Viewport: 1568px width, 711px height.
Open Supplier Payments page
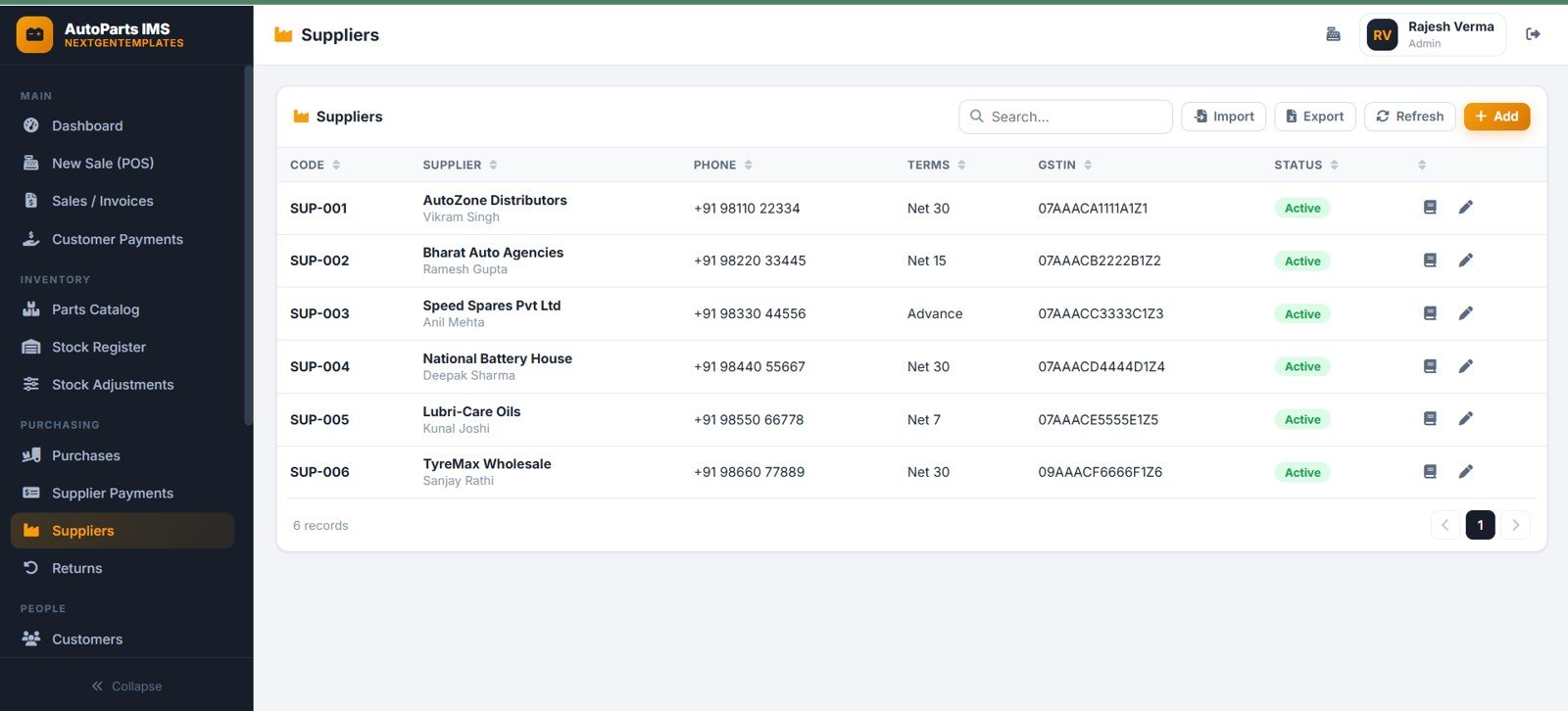click(x=122, y=494)
